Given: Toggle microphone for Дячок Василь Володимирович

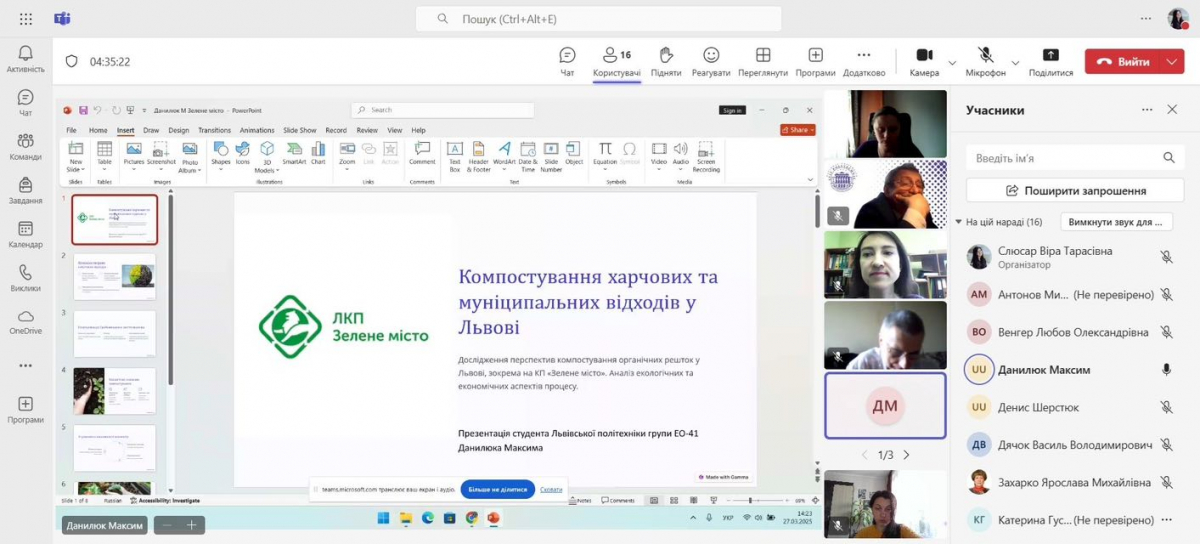Looking at the screenshot, I should [x=1166, y=445].
